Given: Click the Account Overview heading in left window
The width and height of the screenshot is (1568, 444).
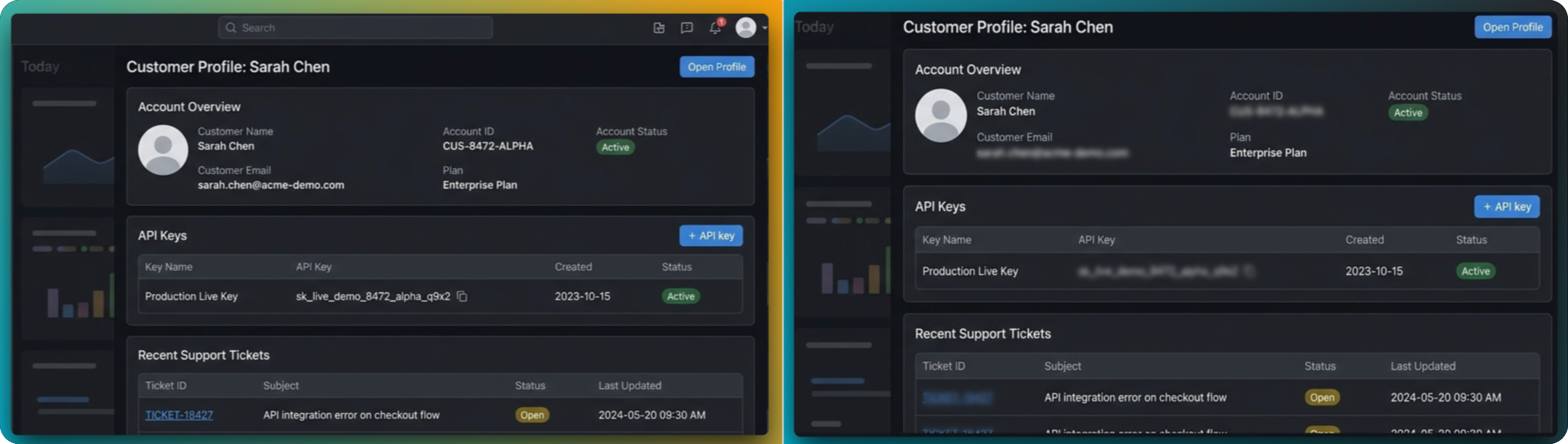Looking at the screenshot, I should point(189,107).
